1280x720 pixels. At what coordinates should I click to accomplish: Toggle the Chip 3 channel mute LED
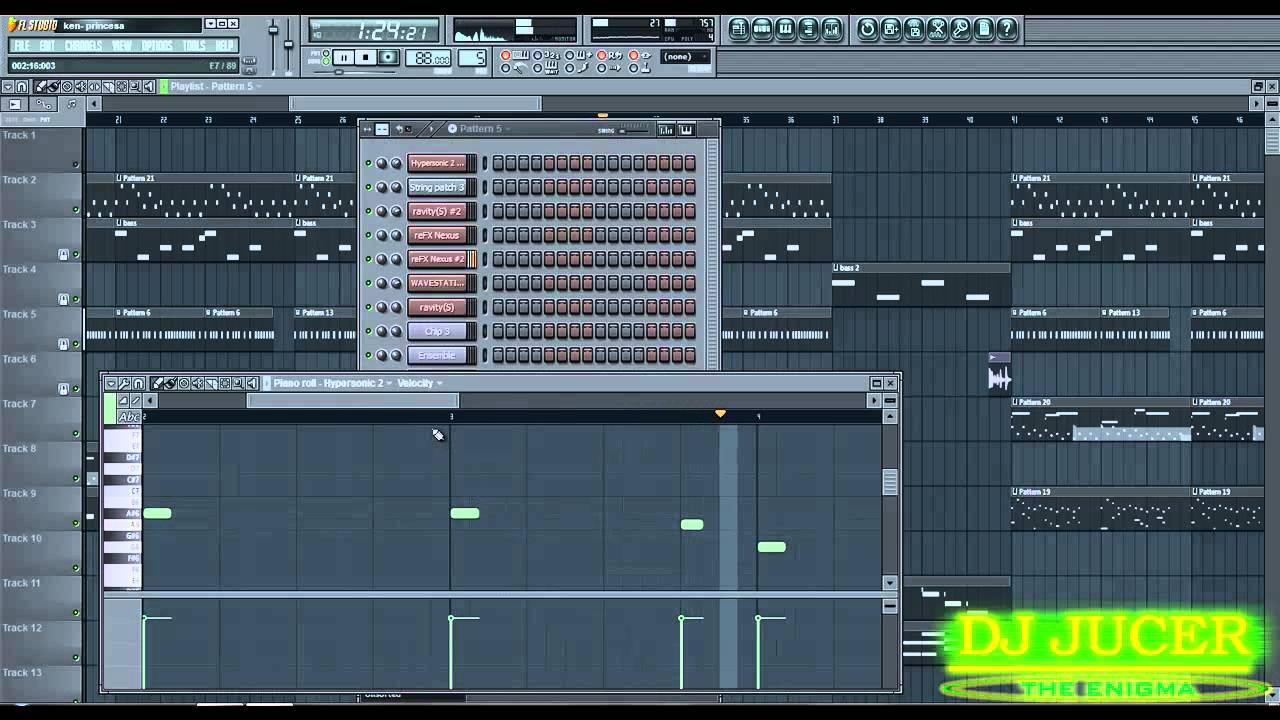368,331
